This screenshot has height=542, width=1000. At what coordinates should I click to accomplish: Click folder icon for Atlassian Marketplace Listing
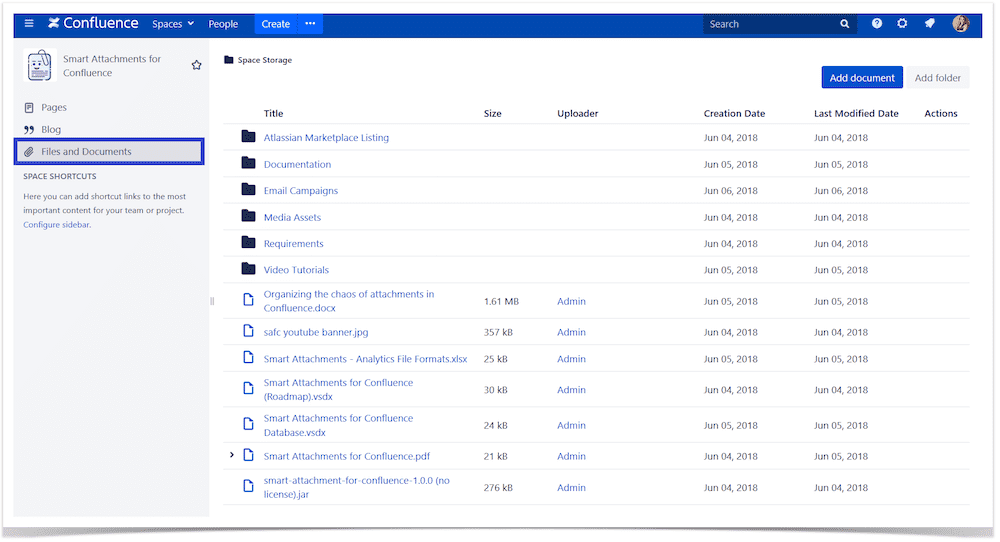pyautogui.click(x=248, y=136)
